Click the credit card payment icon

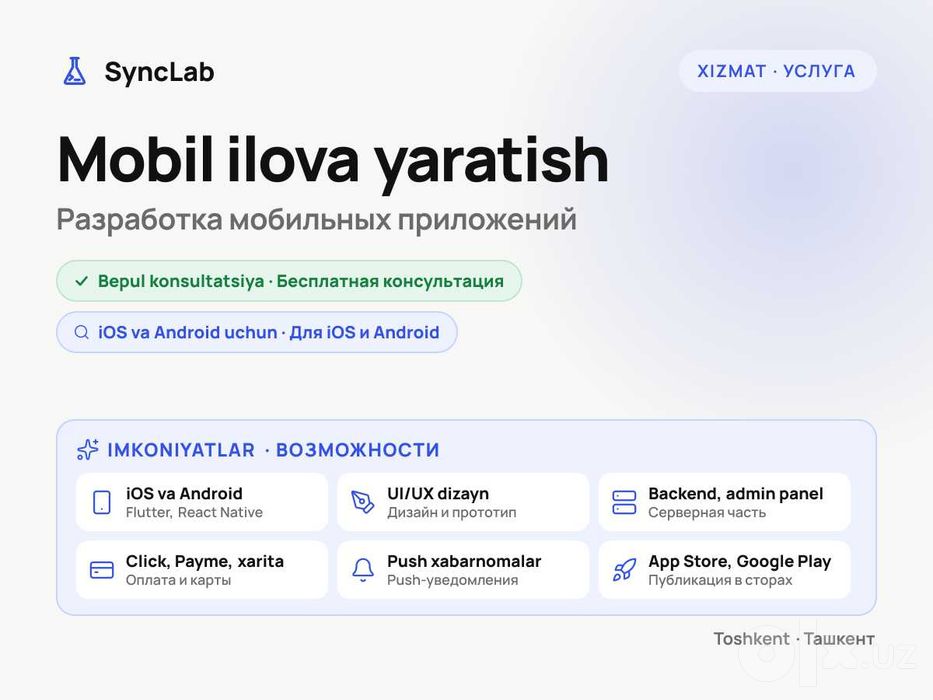click(102, 570)
